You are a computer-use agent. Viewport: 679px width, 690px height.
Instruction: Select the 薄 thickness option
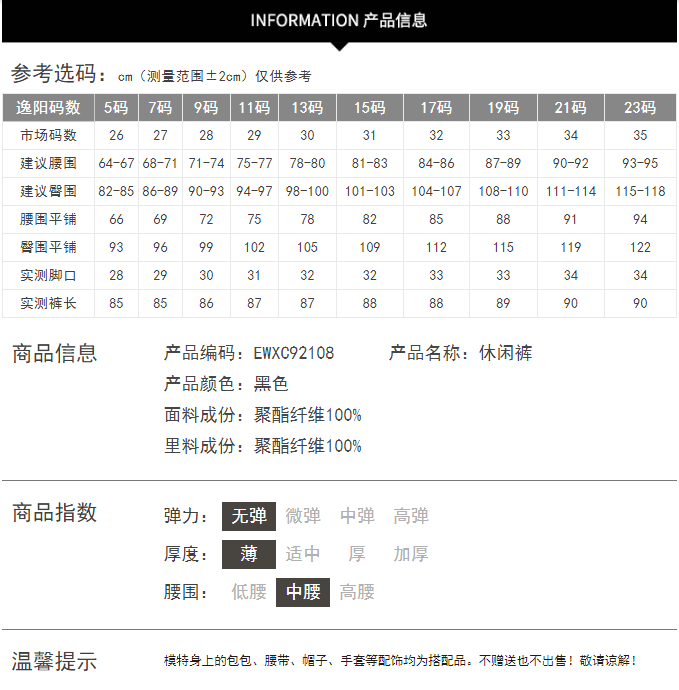[249, 554]
